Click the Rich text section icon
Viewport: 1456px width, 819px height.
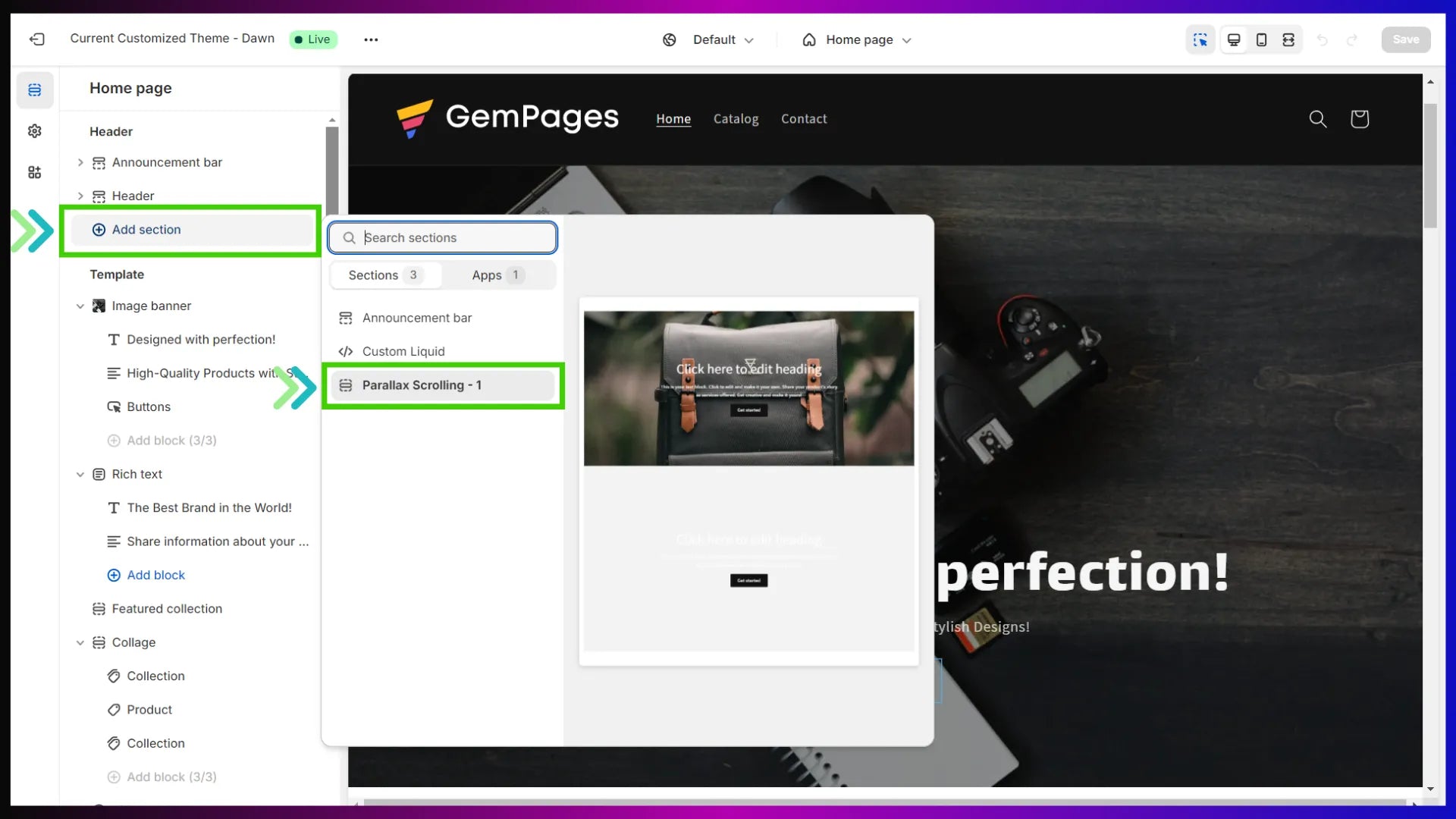[x=99, y=474]
